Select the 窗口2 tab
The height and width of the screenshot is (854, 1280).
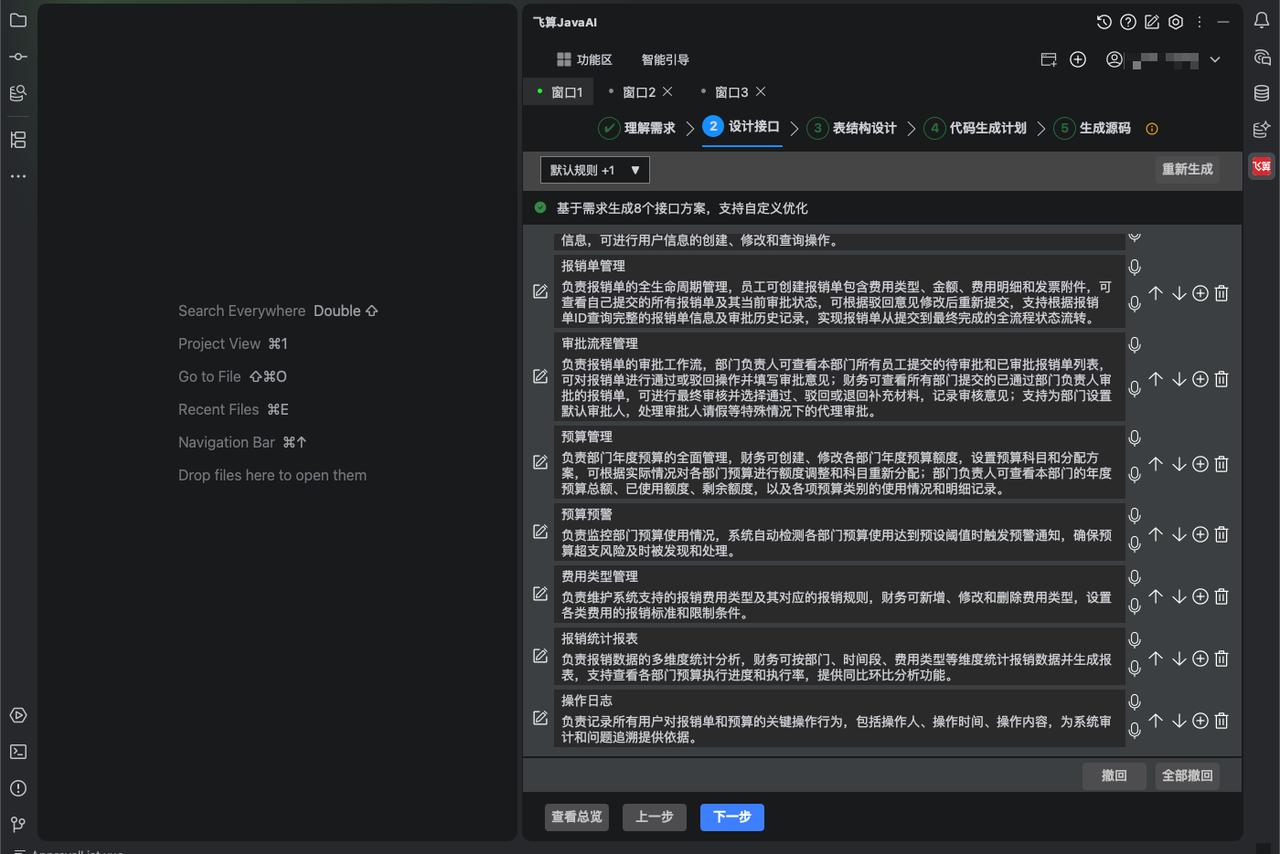tap(639, 92)
